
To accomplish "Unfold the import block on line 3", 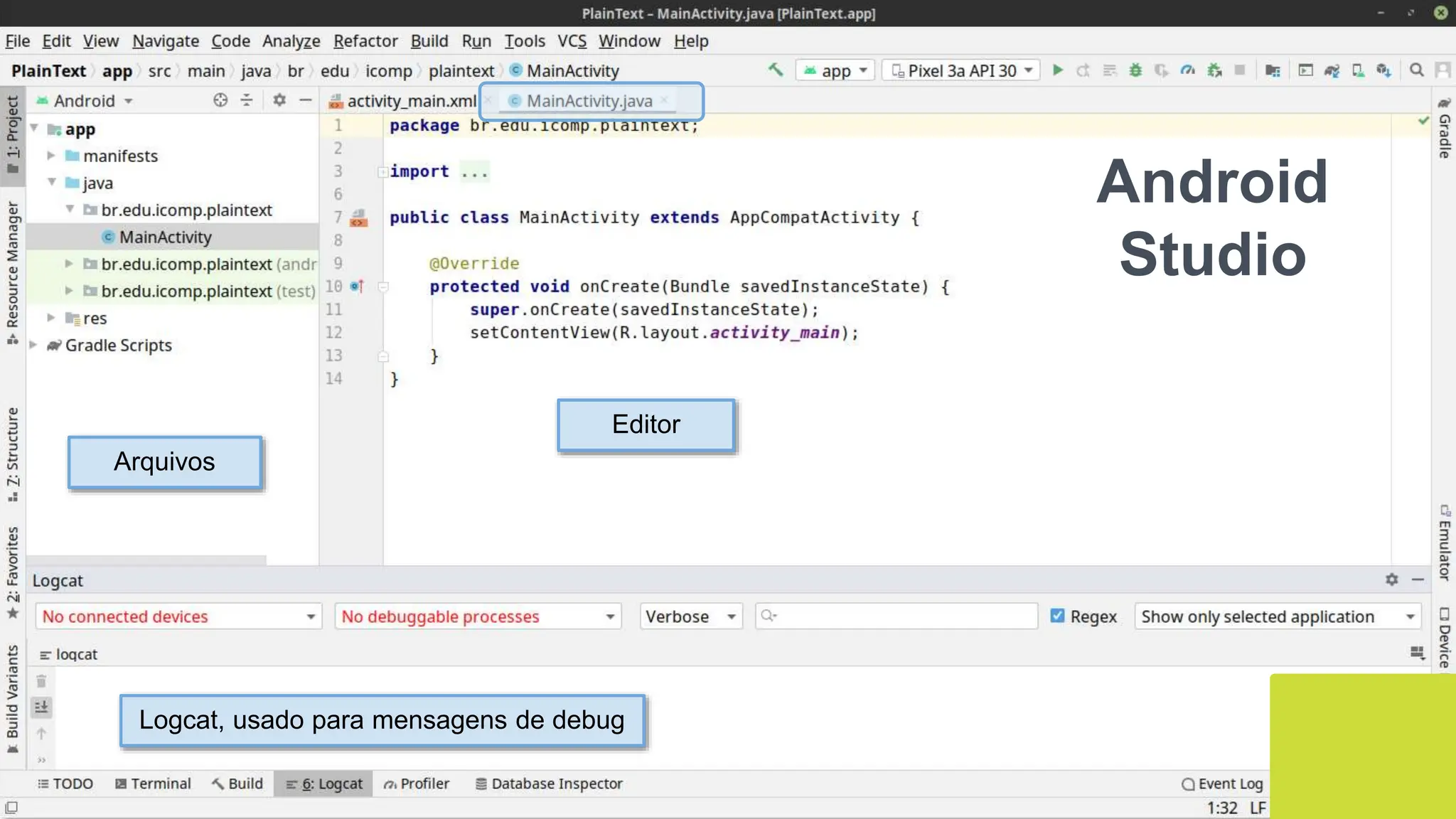I will click(x=382, y=171).
